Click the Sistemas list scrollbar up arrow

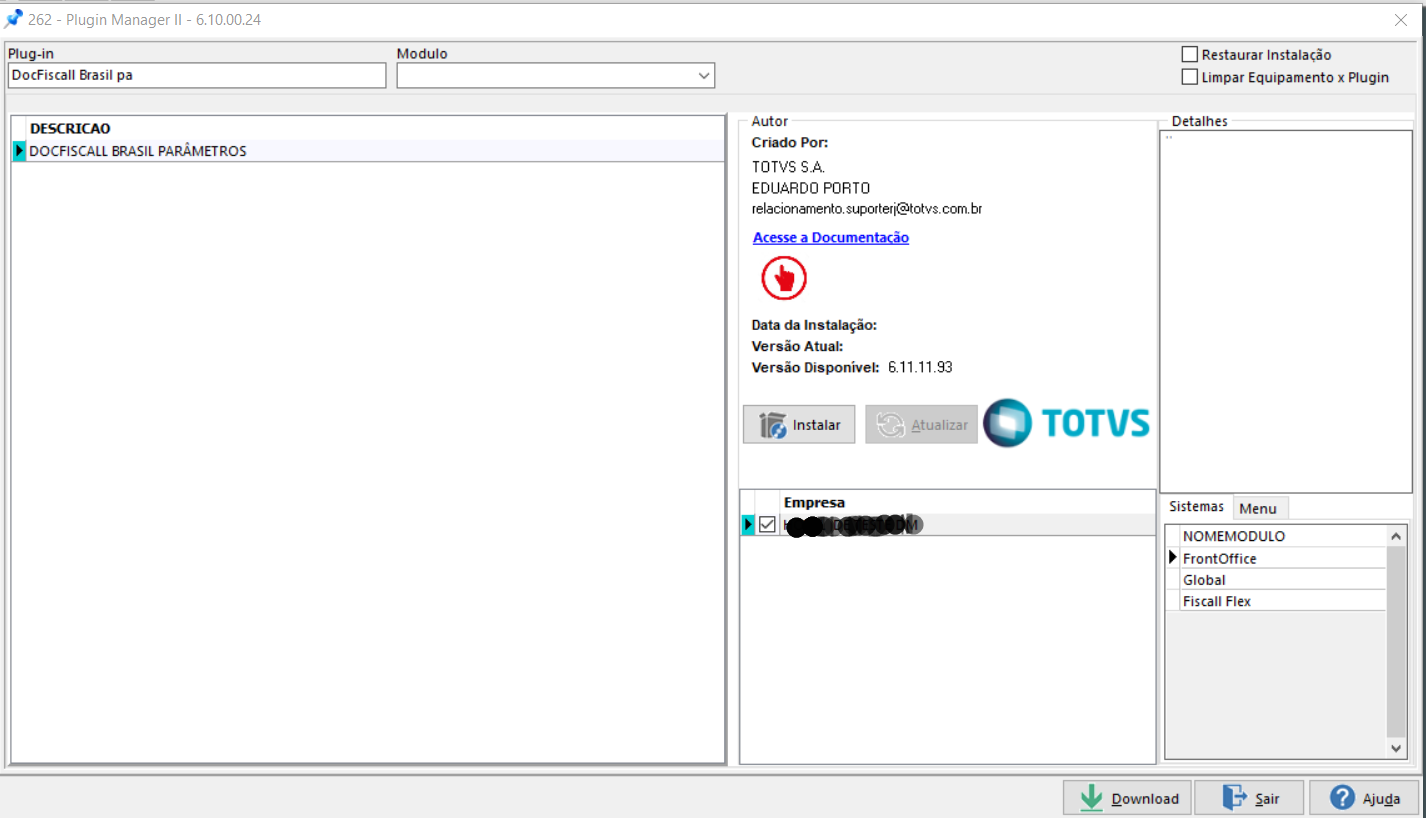coord(1397,536)
